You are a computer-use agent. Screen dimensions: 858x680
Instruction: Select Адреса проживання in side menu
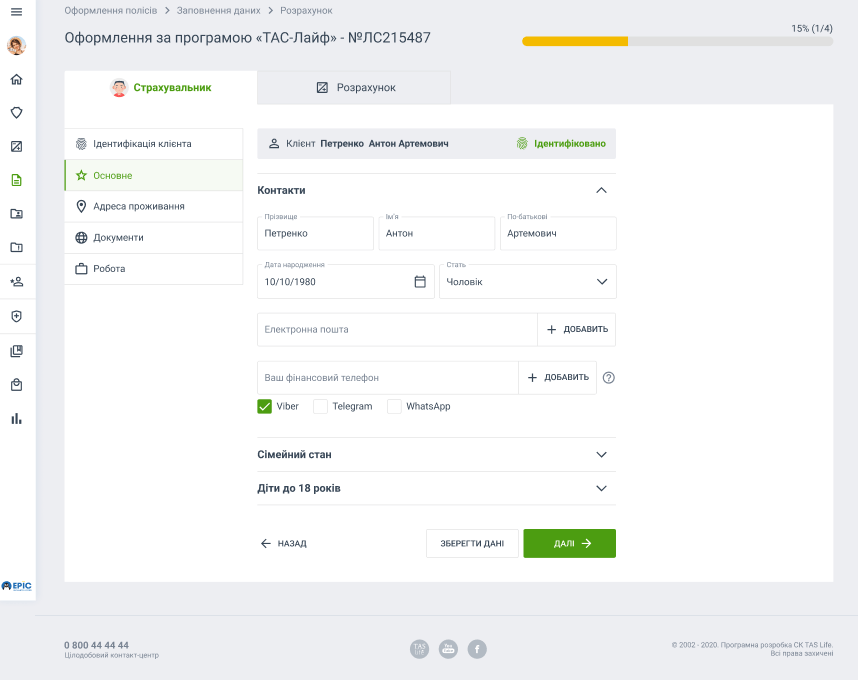pos(138,206)
